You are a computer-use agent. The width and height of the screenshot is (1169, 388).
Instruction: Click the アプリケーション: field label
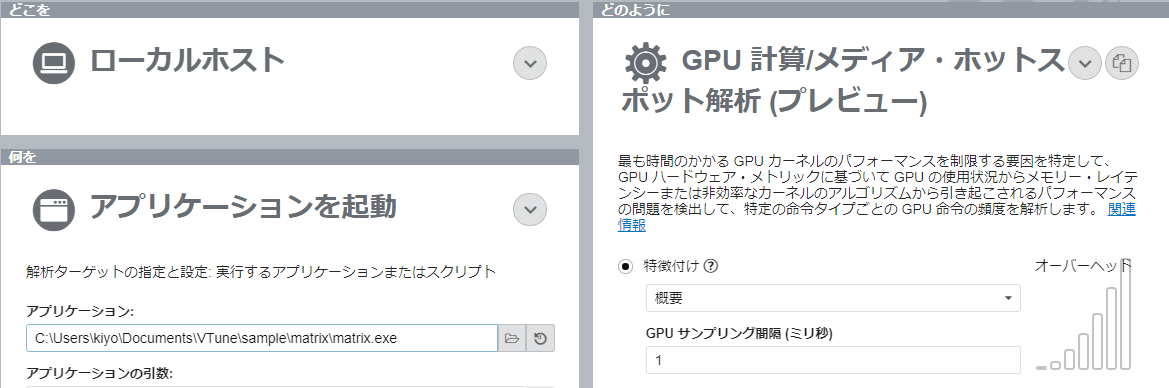[80, 311]
